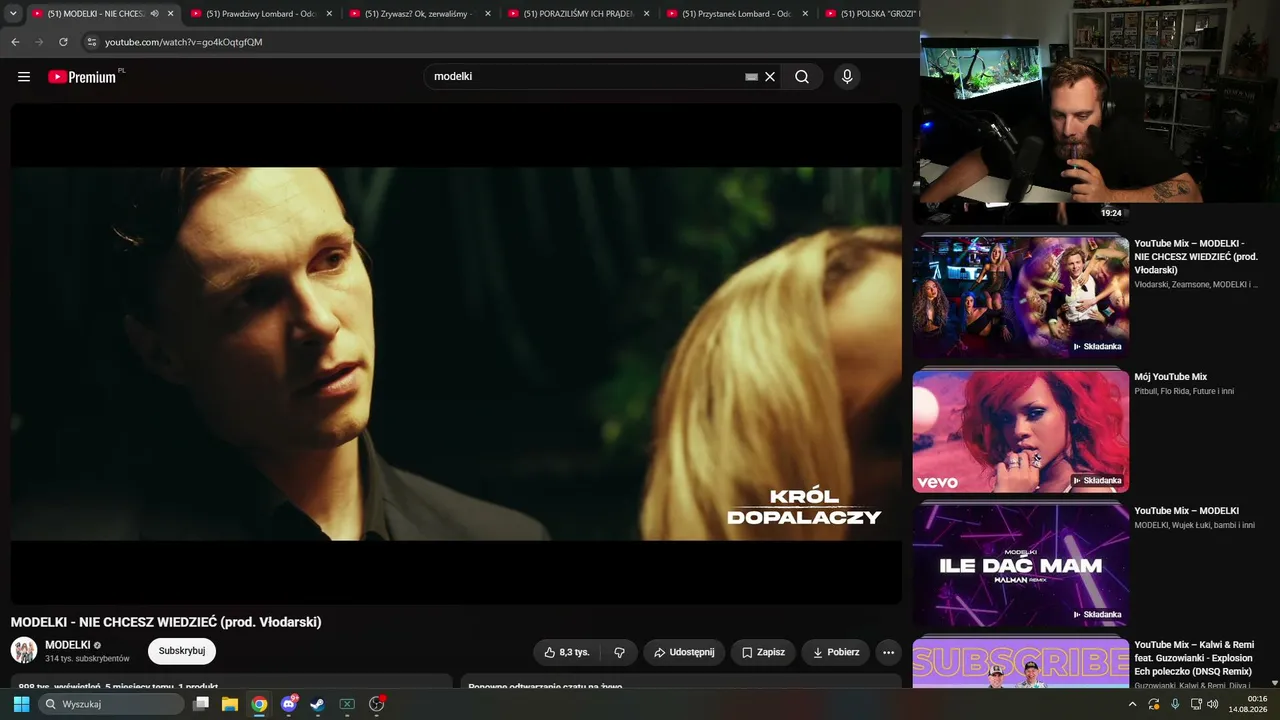Open the Xbox Game Bar taskbar icon
Screen dimensions: 1280x720
pyautogui.click(x=347, y=704)
